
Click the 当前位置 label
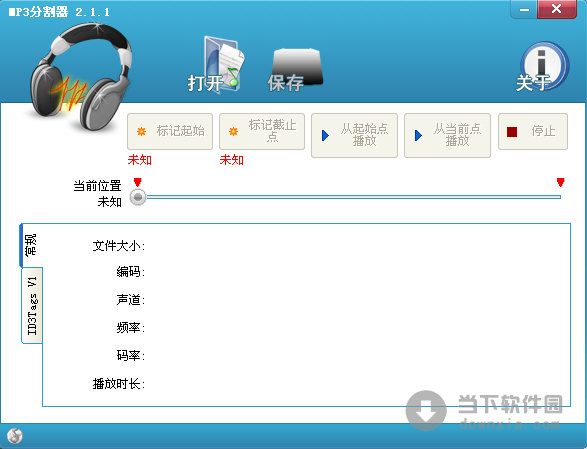tap(97, 186)
